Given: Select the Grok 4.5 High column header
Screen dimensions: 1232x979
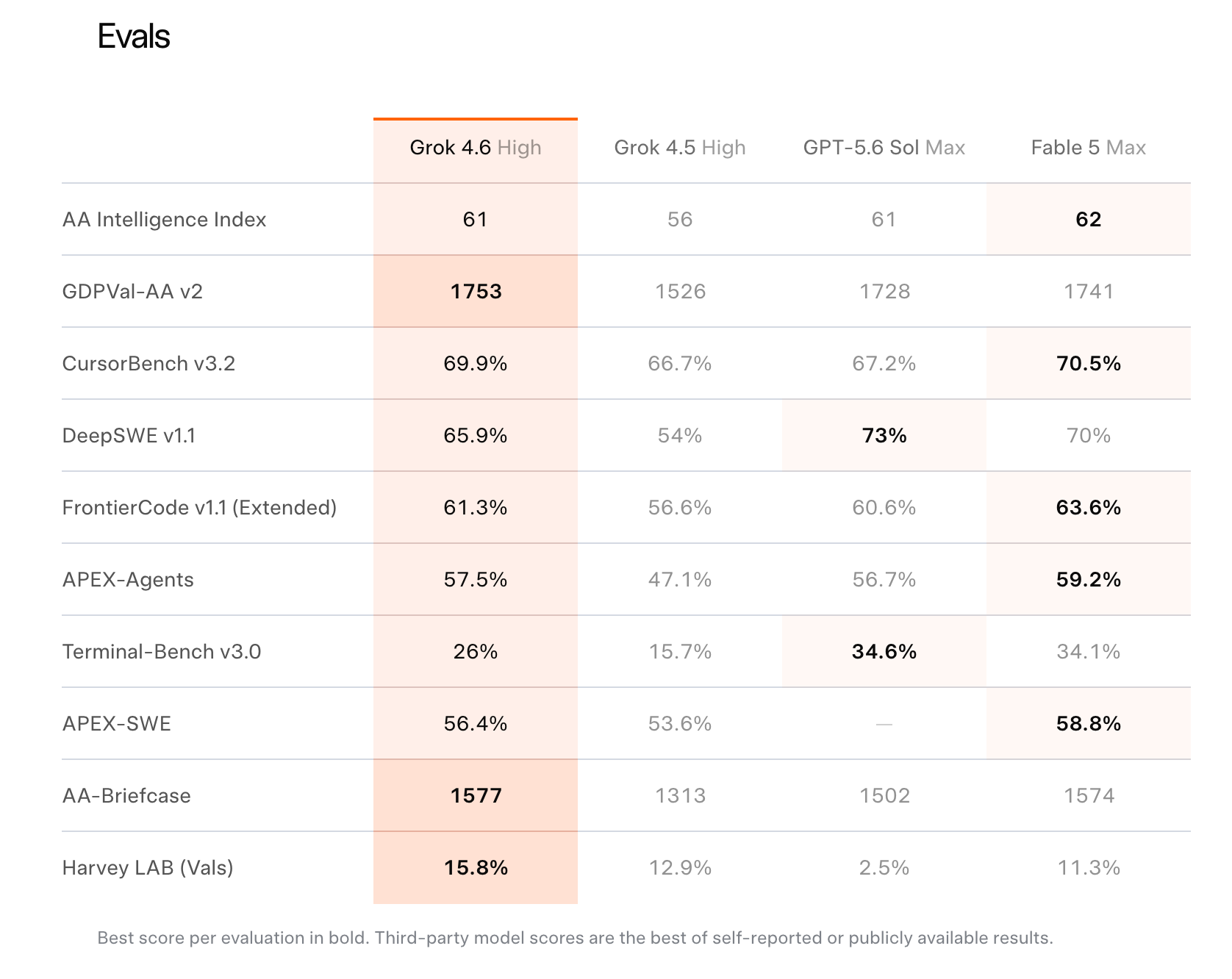Looking at the screenshot, I should point(680,148).
